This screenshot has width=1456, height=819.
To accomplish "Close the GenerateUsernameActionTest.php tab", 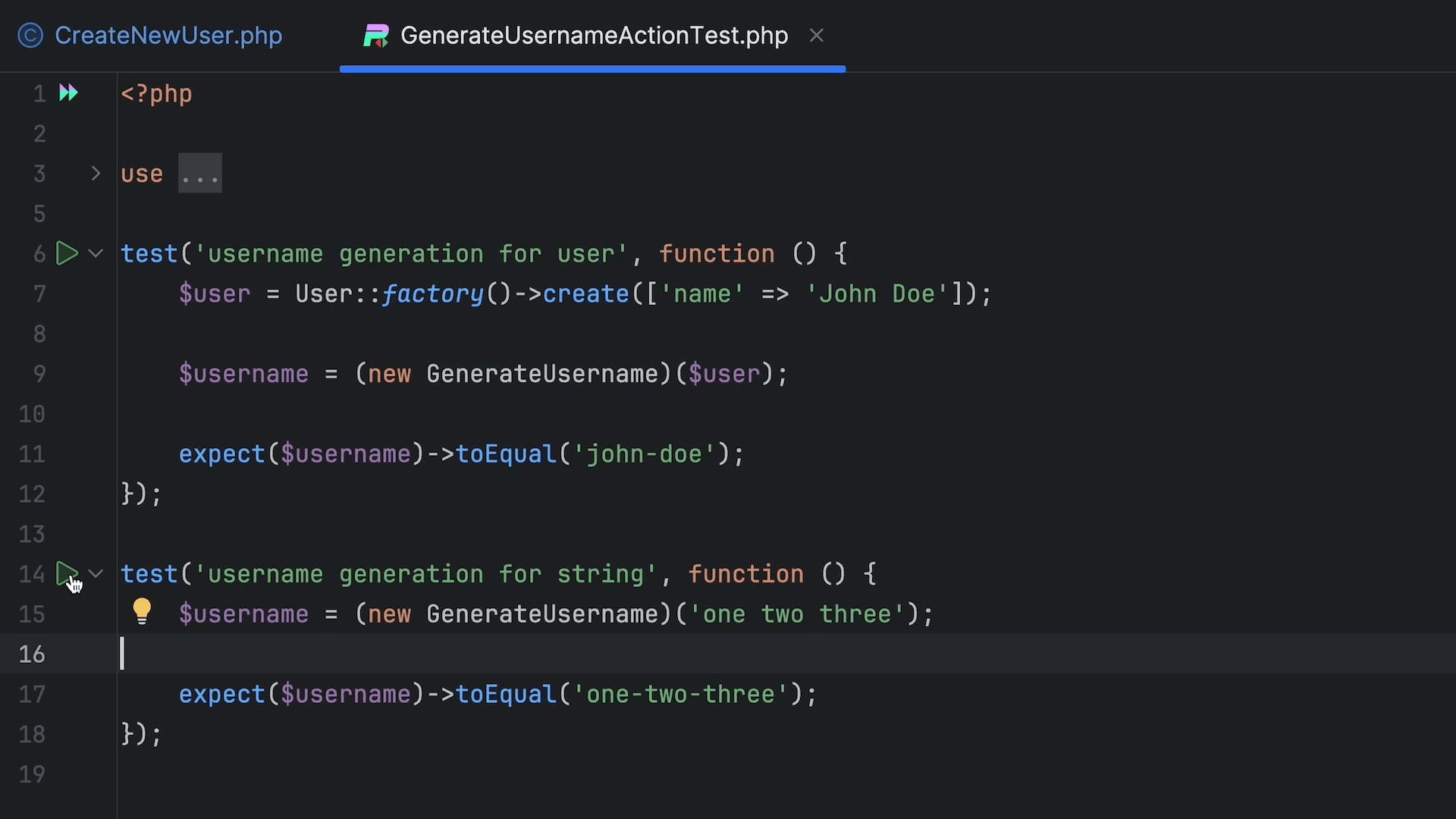I will tap(817, 36).
